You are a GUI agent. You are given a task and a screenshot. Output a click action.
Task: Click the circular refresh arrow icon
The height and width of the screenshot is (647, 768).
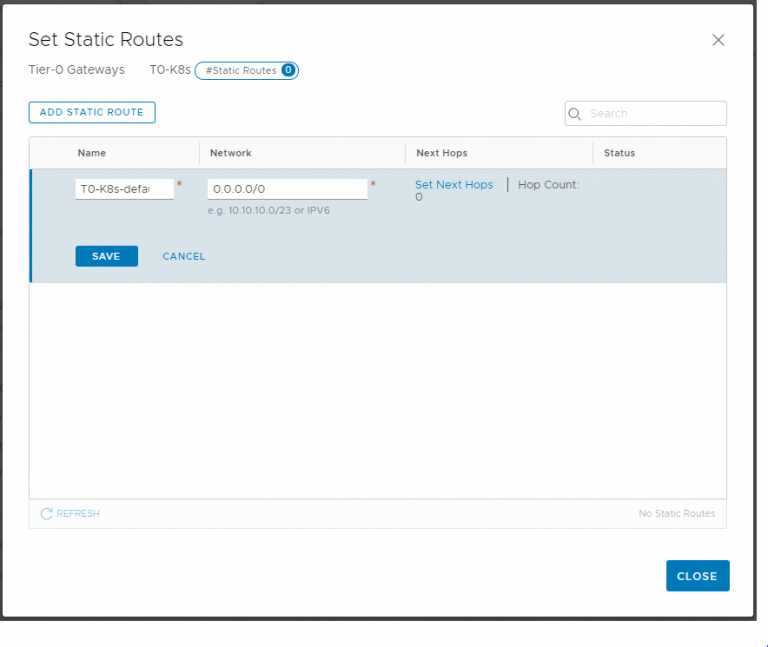coord(46,514)
